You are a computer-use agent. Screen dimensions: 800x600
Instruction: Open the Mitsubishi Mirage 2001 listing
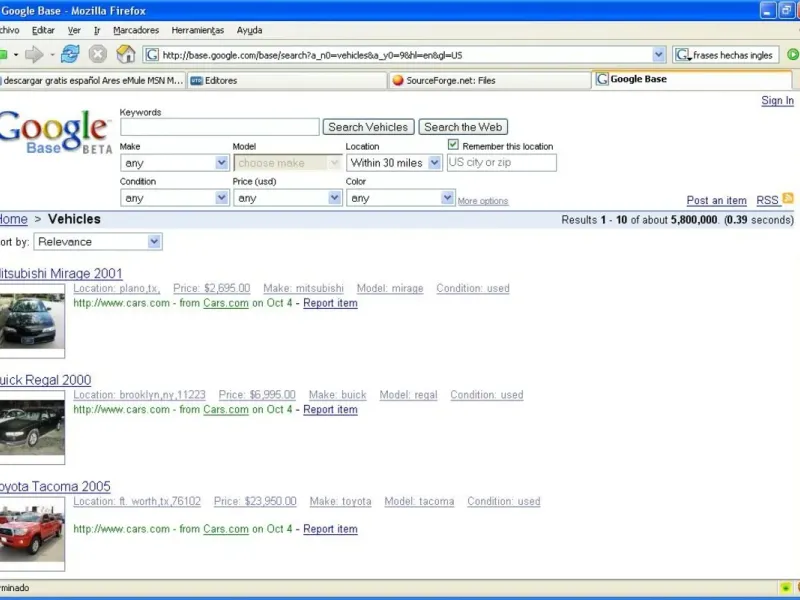(61, 273)
